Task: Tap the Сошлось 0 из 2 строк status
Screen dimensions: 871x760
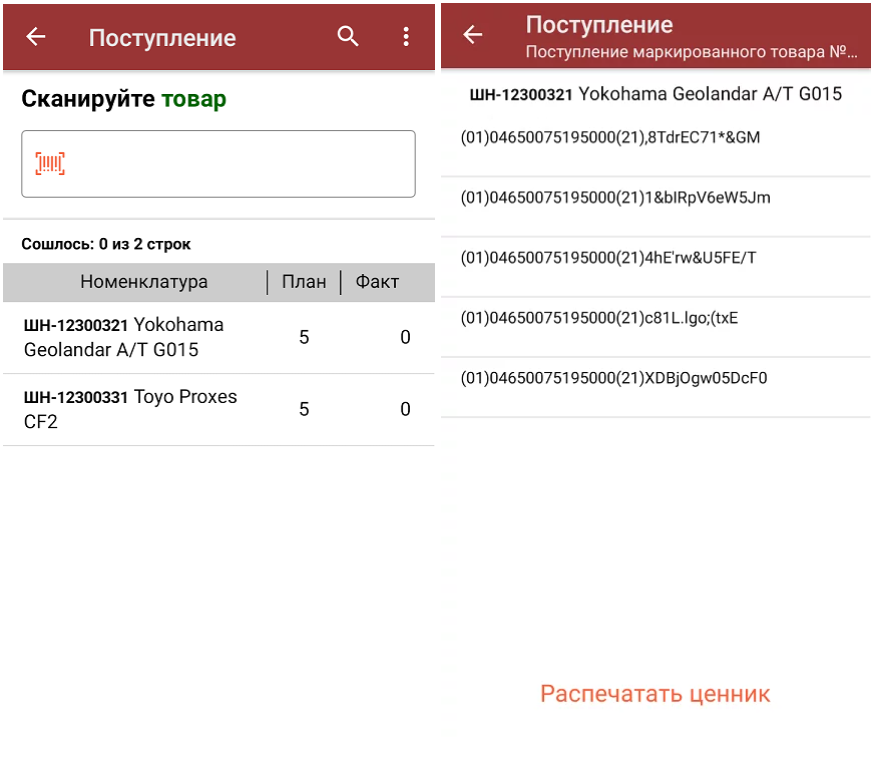Action: tap(106, 244)
